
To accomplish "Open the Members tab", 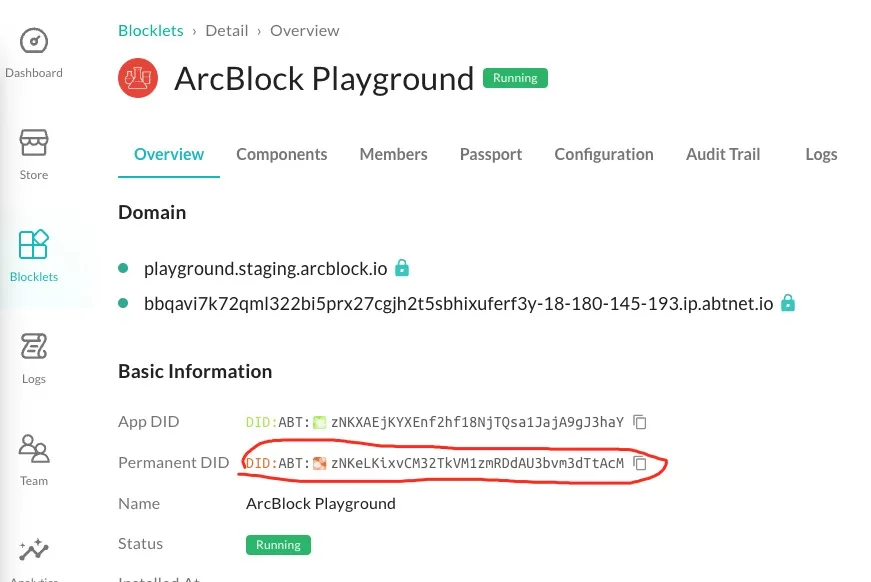I will pyautogui.click(x=393, y=154).
